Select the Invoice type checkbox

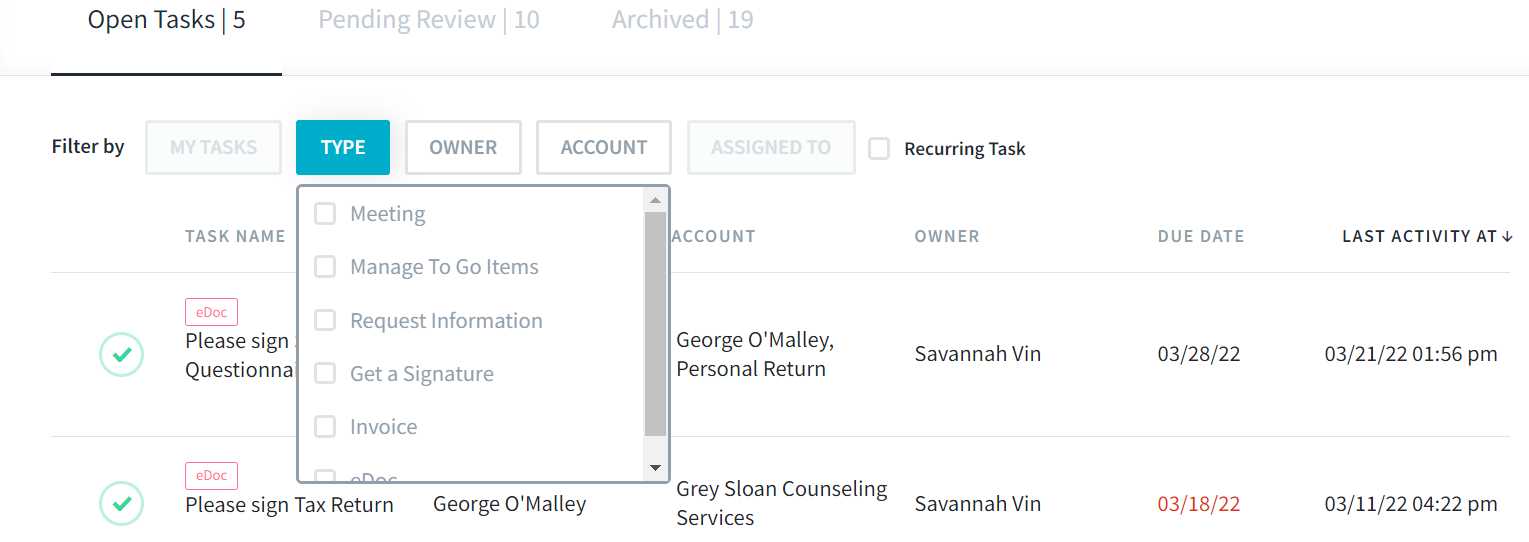[325, 427]
